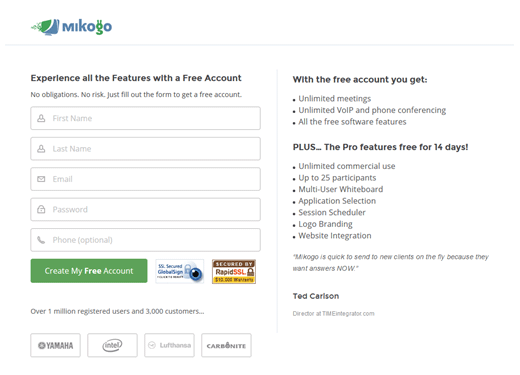Click the envelope icon in Email field
Viewport: 520px width, 375px height.
click(41, 179)
